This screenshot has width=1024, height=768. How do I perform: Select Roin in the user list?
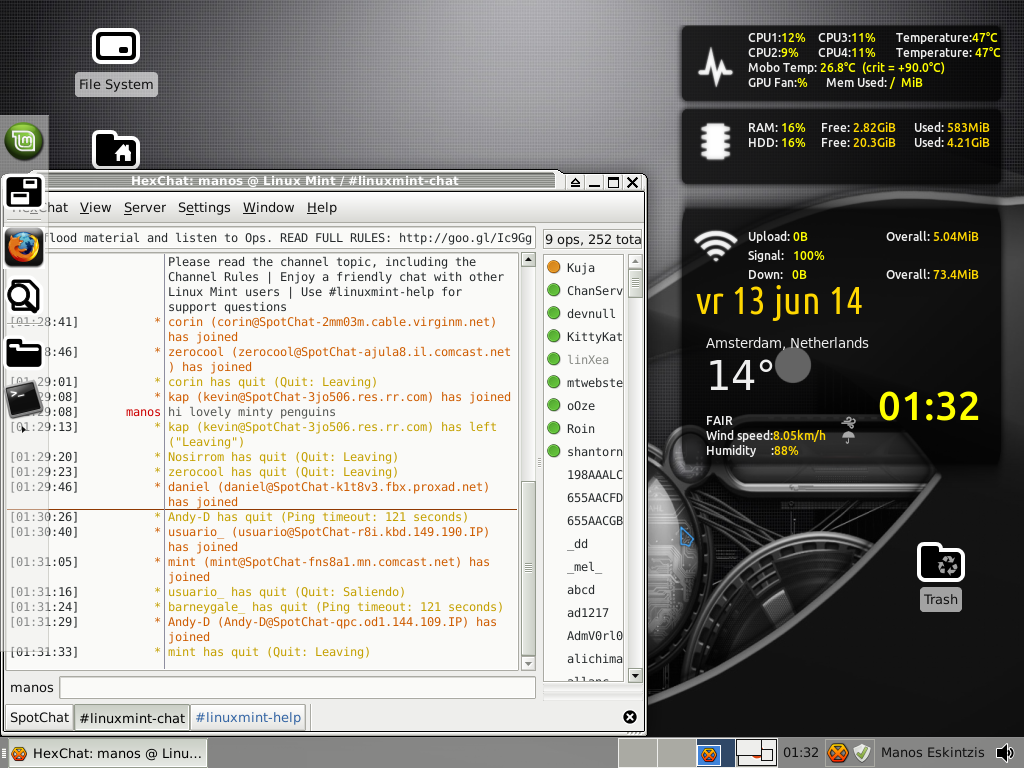click(583, 428)
